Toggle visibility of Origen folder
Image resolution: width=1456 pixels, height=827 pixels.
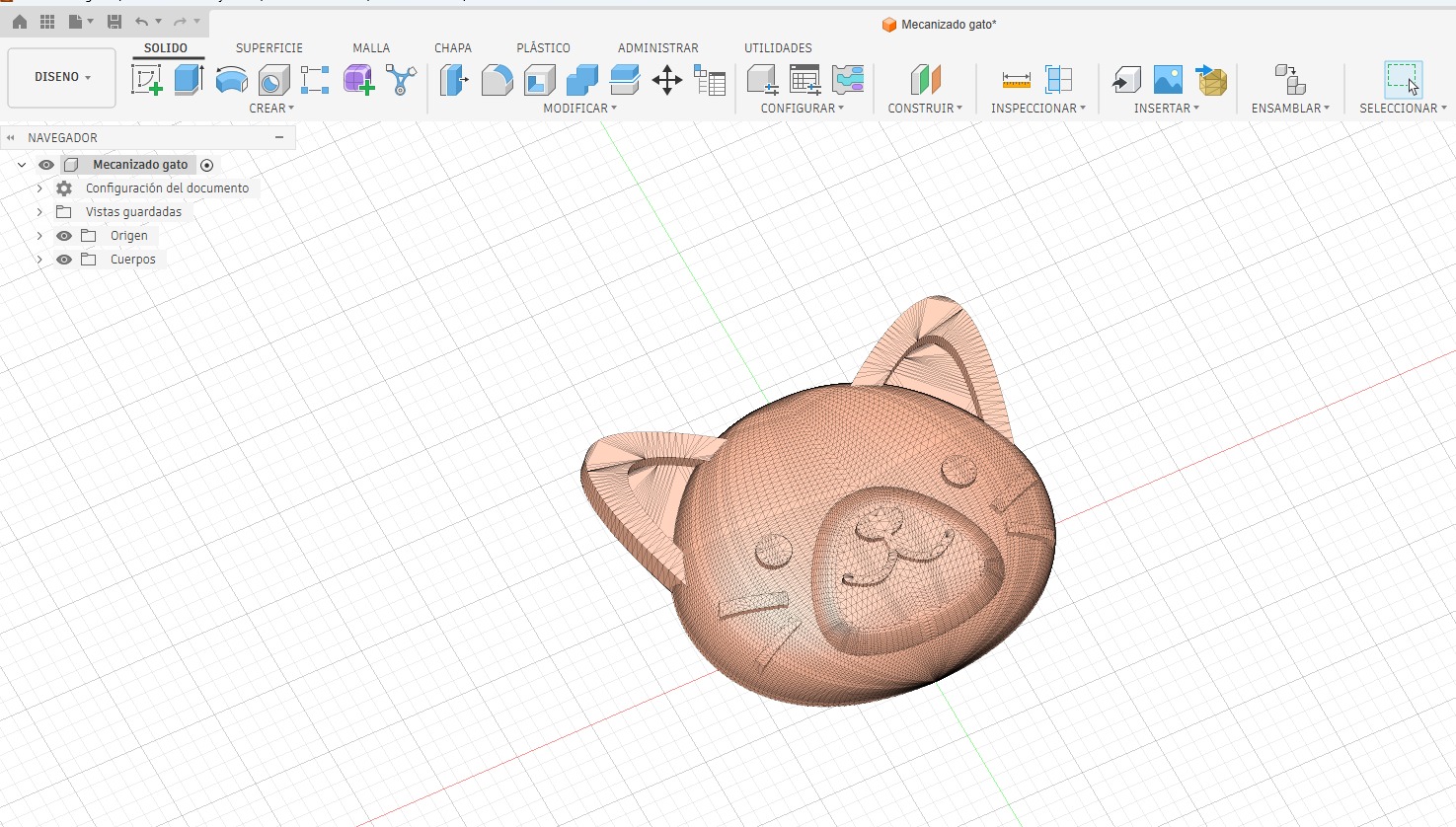pyautogui.click(x=64, y=236)
